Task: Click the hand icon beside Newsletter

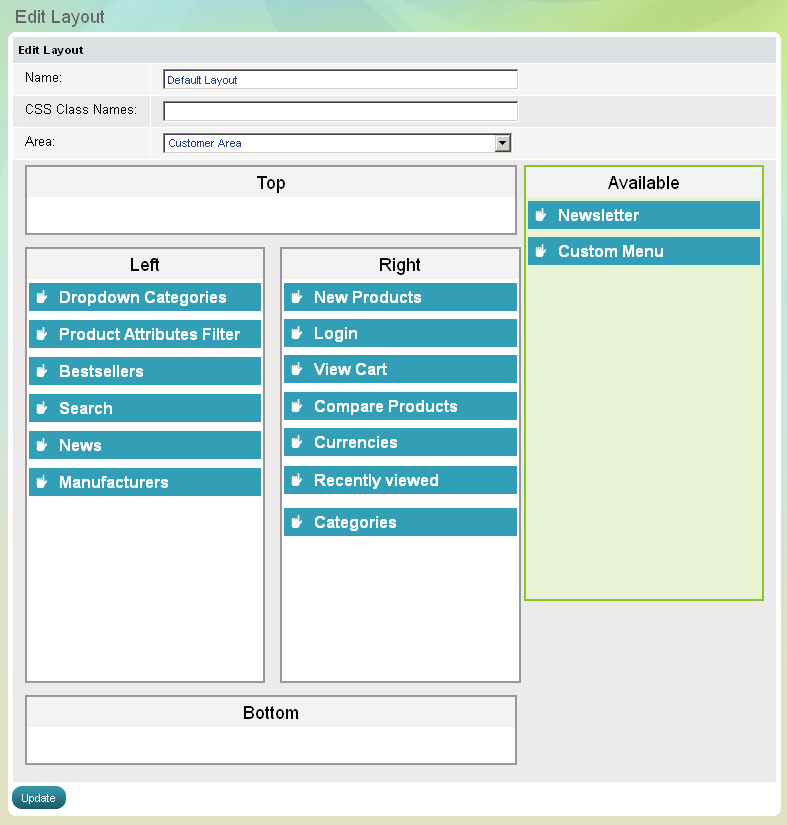Action: click(541, 215)
